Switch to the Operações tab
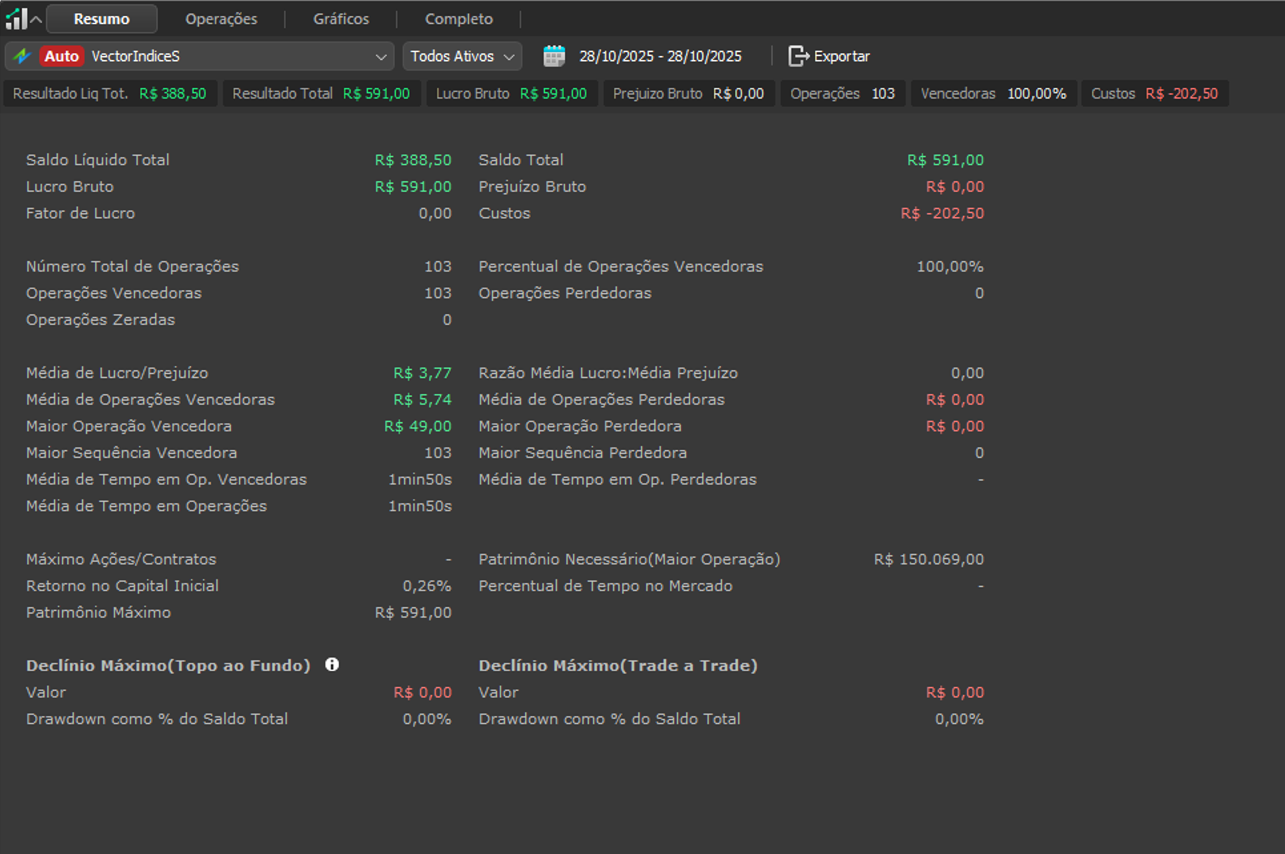 click(x=221, y=19)
